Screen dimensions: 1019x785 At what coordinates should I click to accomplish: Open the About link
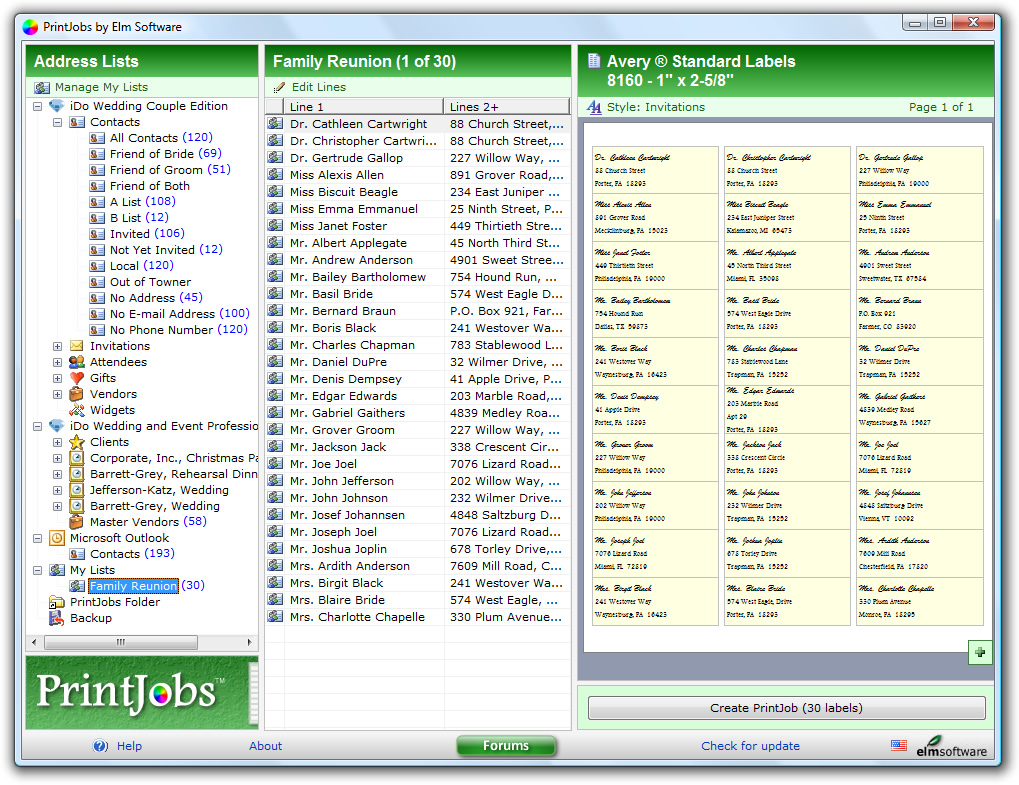(x=265, y=746)
